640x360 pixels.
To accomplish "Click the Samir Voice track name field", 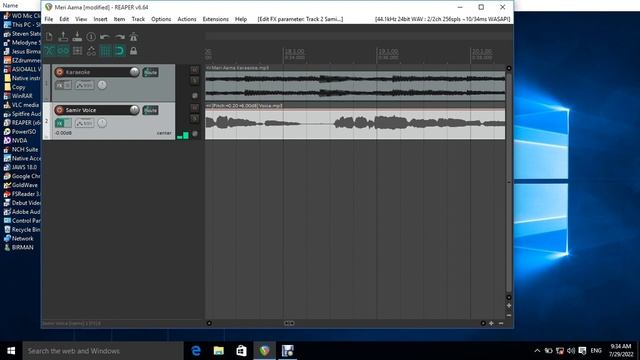I will [x=96, y=110].
